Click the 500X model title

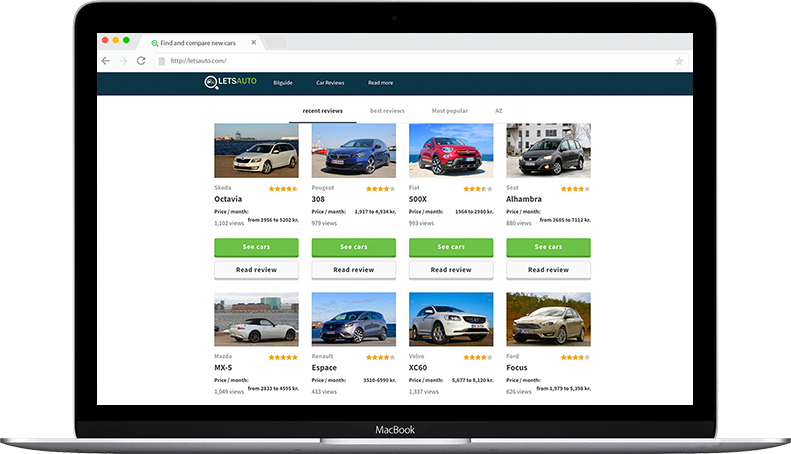coord(418,199)
